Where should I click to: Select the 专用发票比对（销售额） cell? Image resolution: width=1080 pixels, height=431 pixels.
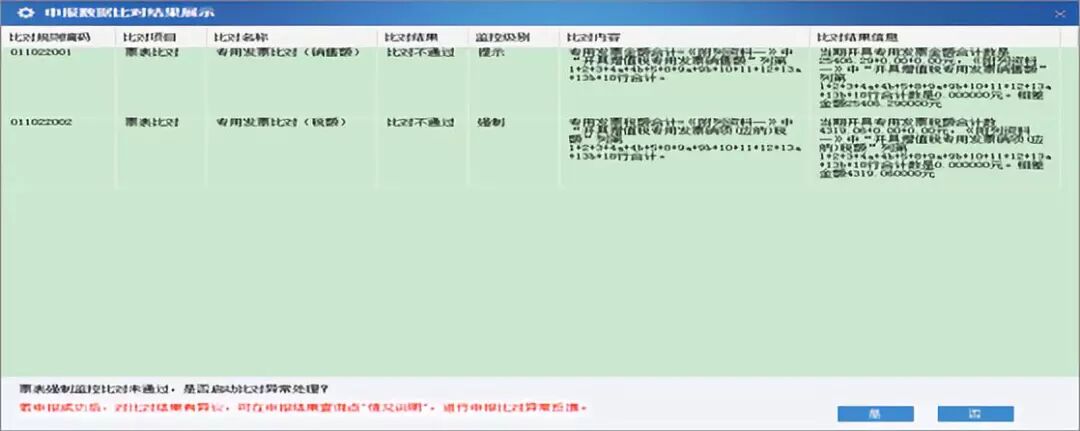[287, 52]
